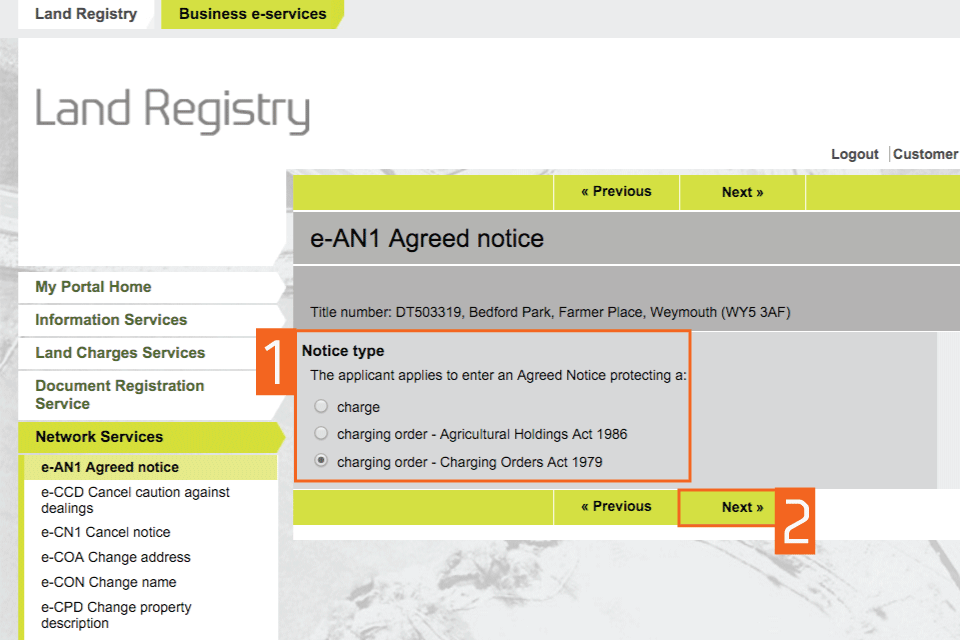The image size is (960, 640).
Task: Open e-CCD Cancel caution against dealings
Action: pos(135,500)
